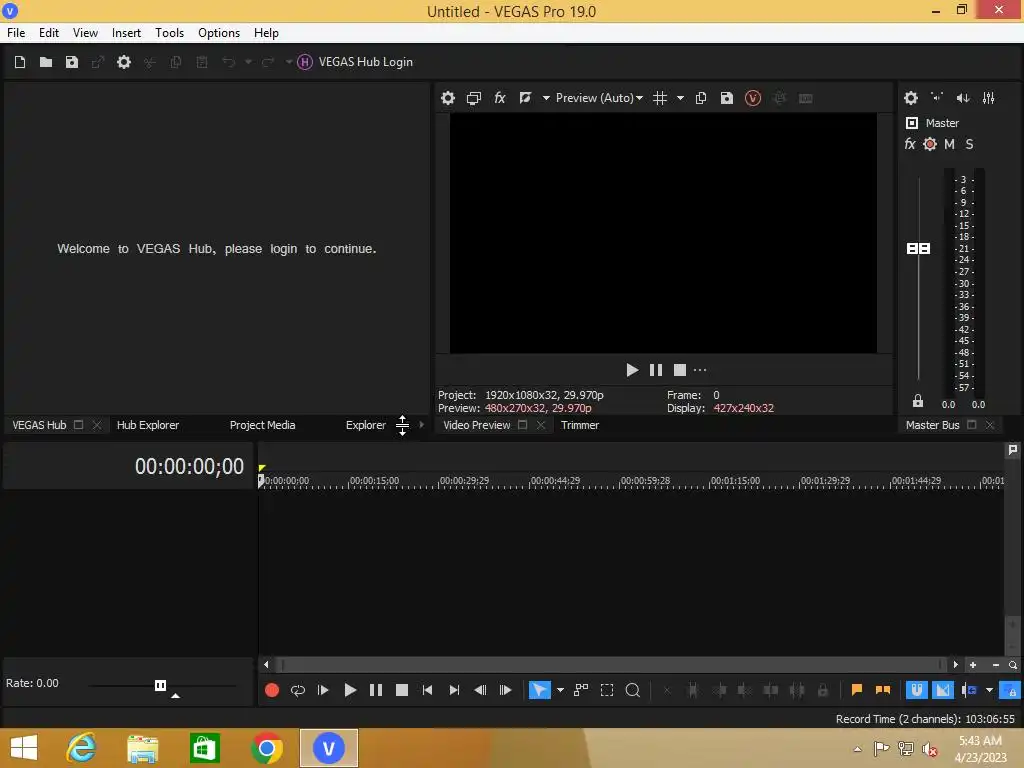Play the video preview
This screenshot has height=768, width=1024.
click(x=632, y=370)
